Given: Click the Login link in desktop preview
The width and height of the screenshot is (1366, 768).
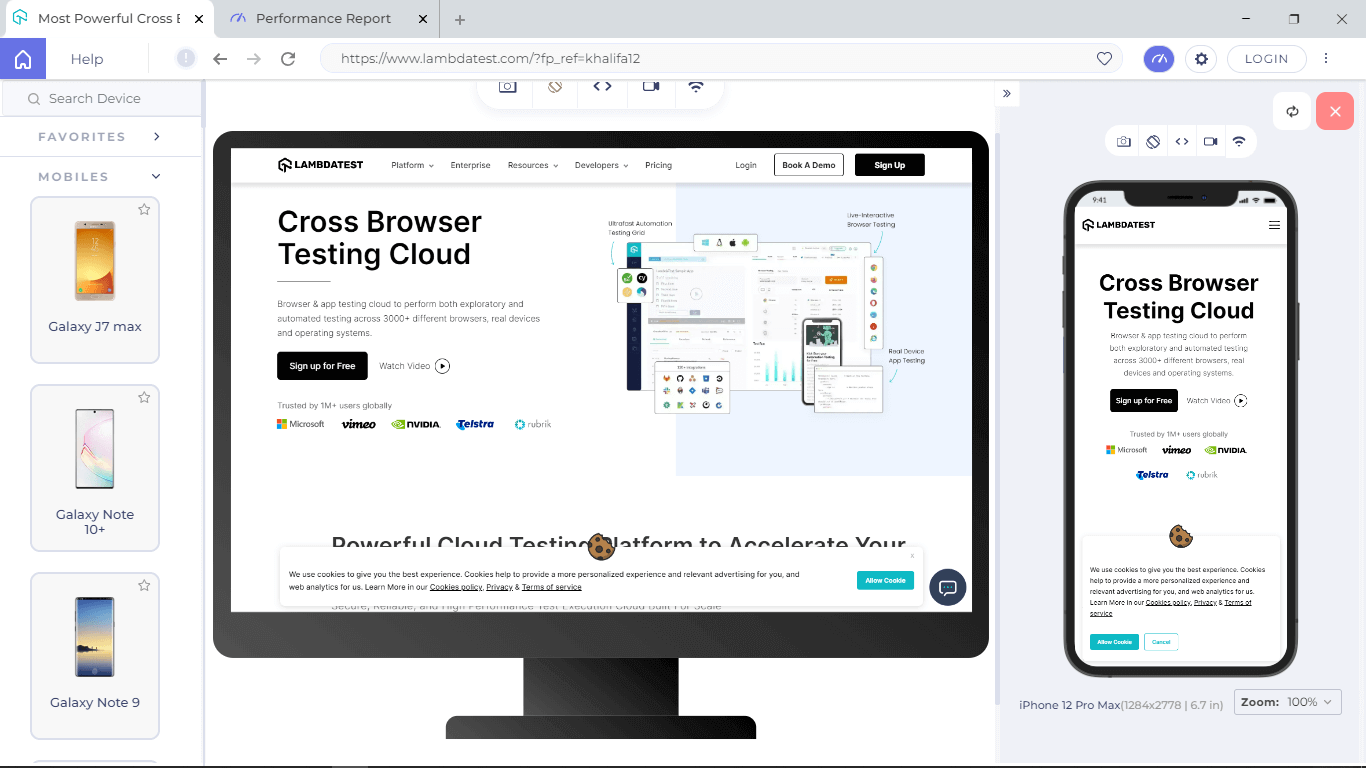Looking at the screenshot, I should pos(746,165).
